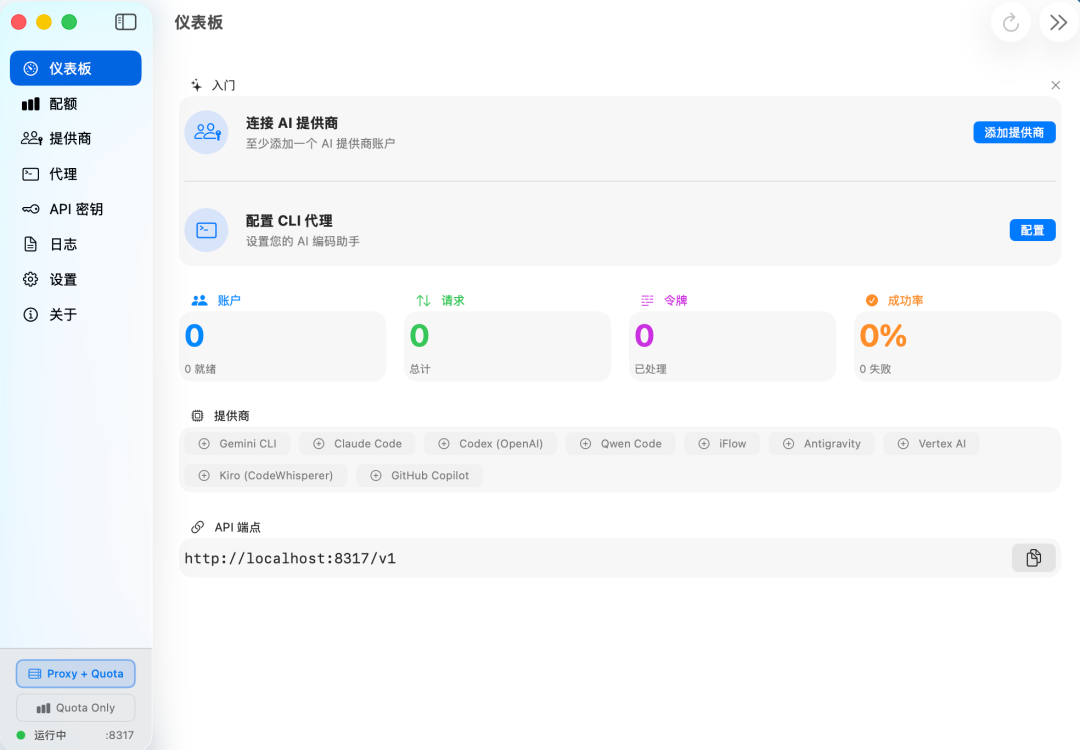Click the 连接 AI 提供商 people icon
The width and height of the screenshot is (1080, 750).
(207, 132)
